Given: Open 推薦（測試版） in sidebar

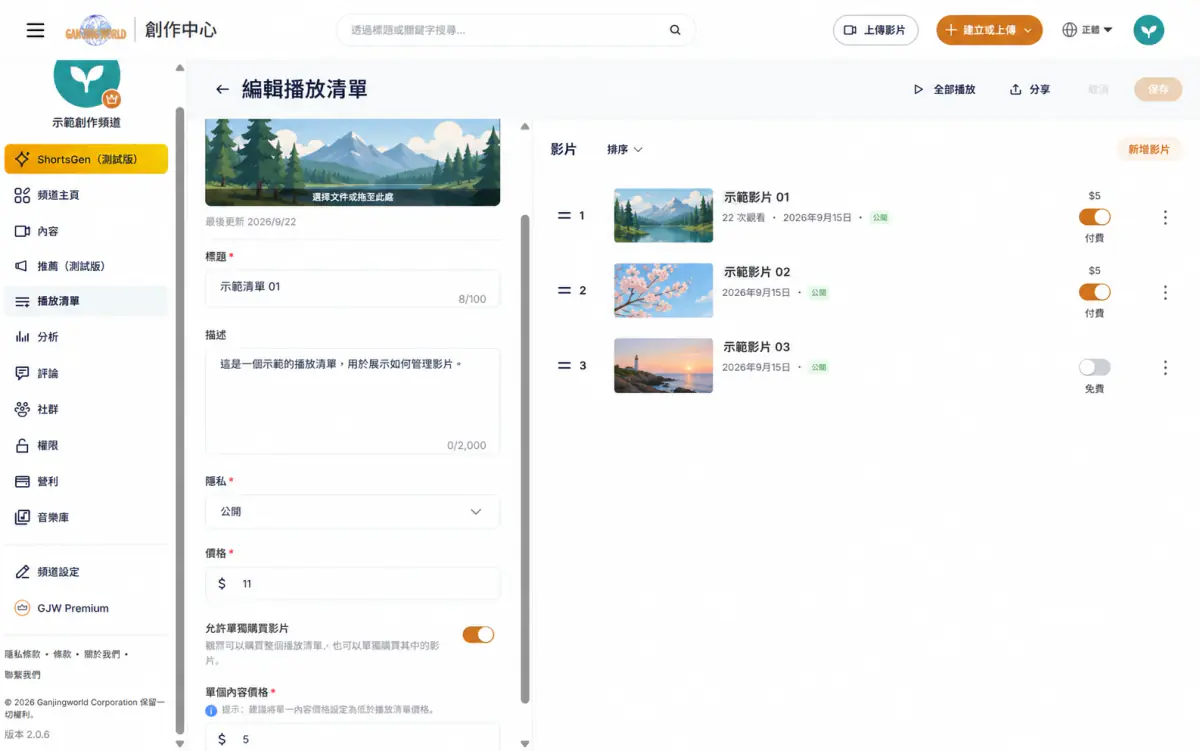Looking at the screenshot, I should tap(86, 266).
